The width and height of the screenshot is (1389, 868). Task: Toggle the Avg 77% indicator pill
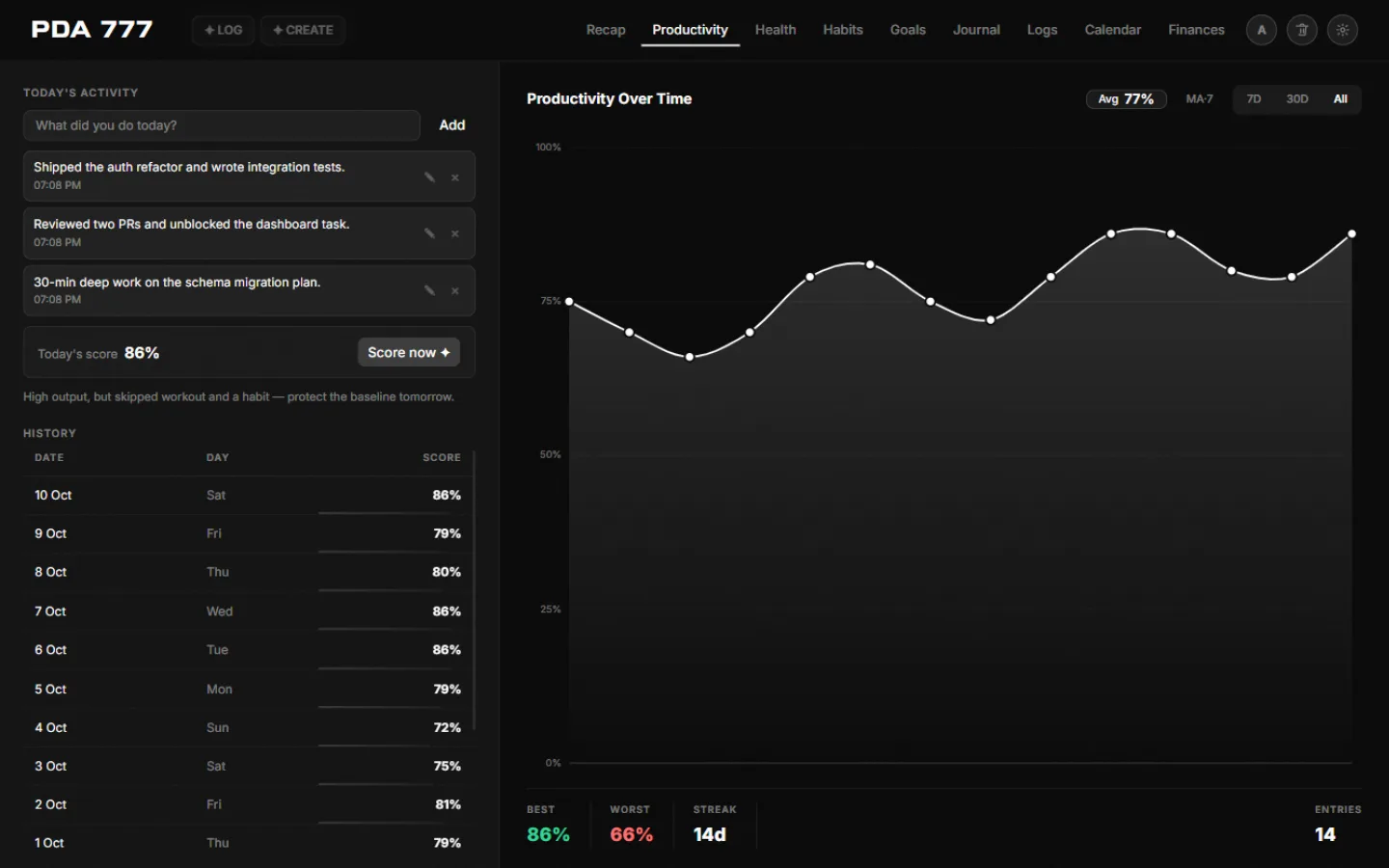(x=1126, y=99)
